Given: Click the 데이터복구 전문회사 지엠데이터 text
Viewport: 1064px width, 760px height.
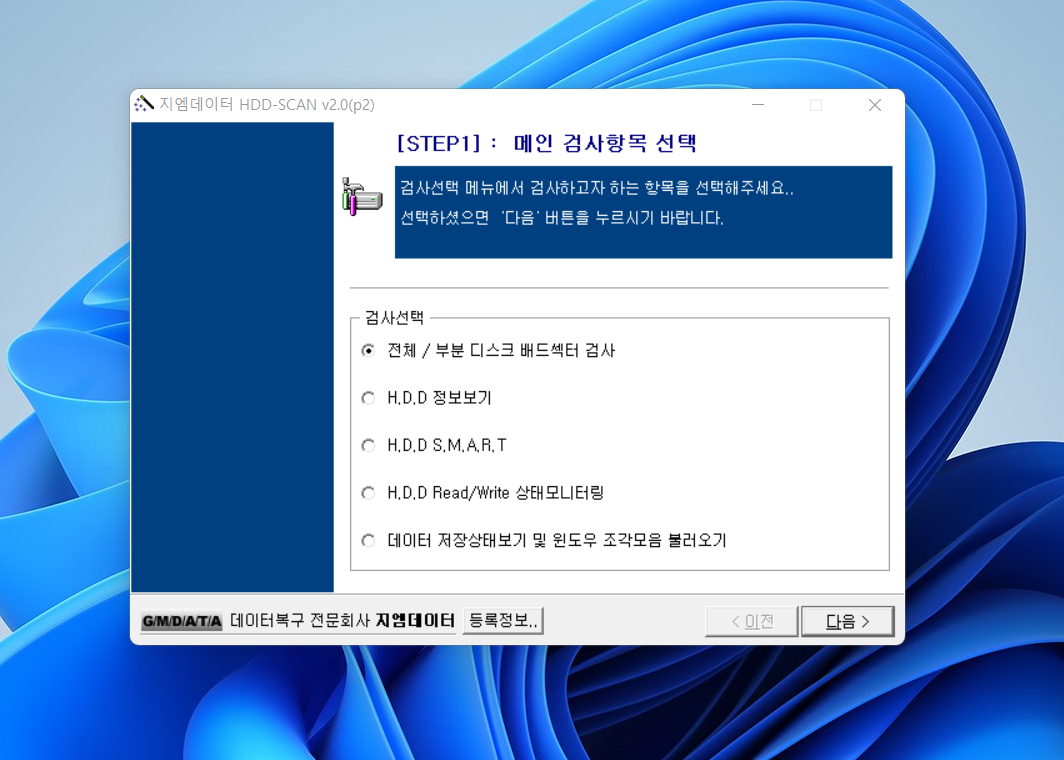Looking at the screenshot, I should (x=342, y=620).
